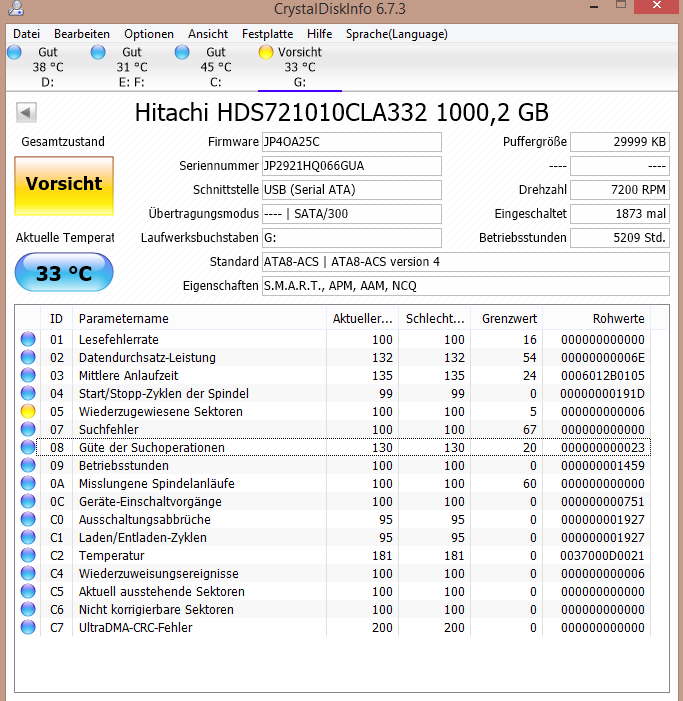
Task: Click the yellow Vorsicht health status button
Action: click(x=64, y=186)
